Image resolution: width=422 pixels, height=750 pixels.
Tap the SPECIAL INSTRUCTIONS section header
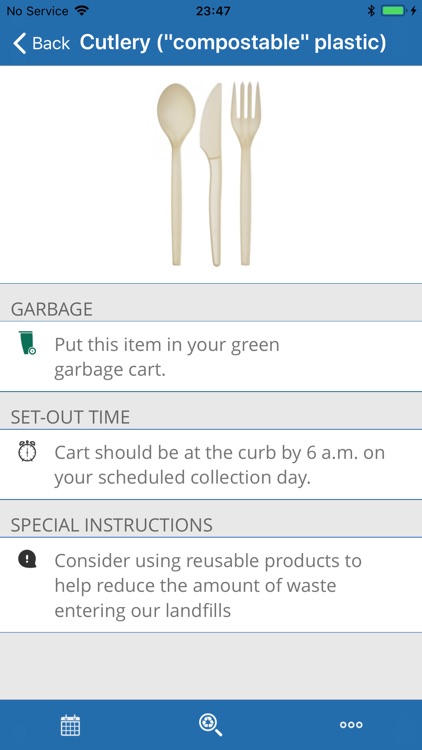tap(211, 525)
